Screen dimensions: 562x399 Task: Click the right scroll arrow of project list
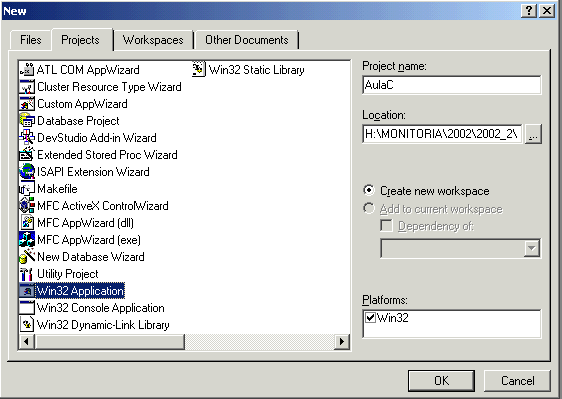click(342, 341)
